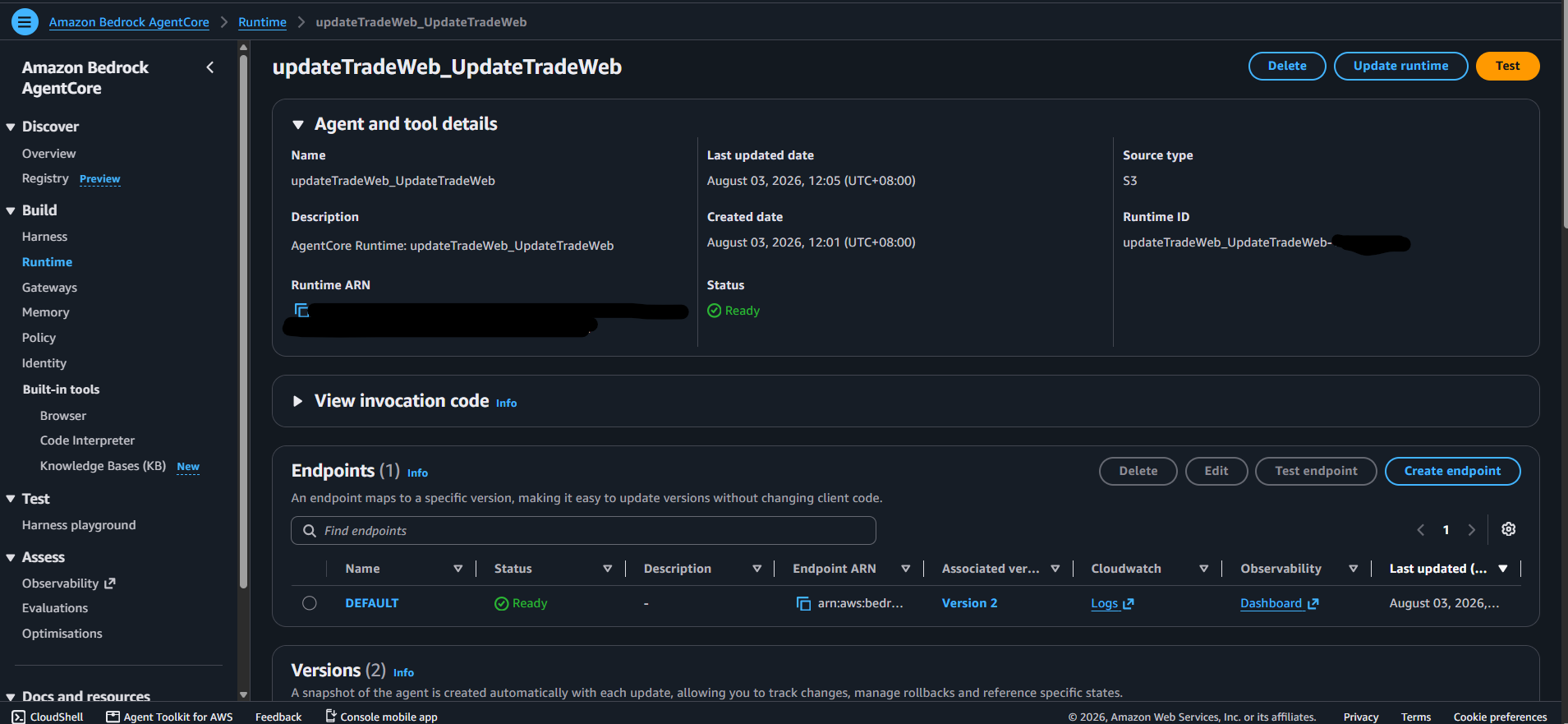Sort by Description column arrow
The width and height of the screenshot is (1568, 724).
(x=757, y=569)
